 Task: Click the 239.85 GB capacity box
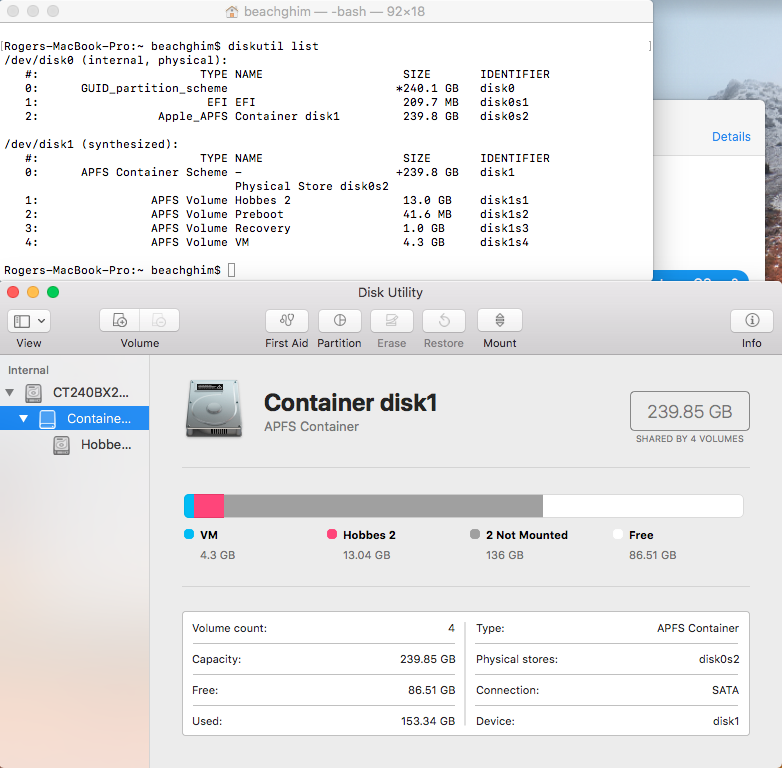point(690,411)
